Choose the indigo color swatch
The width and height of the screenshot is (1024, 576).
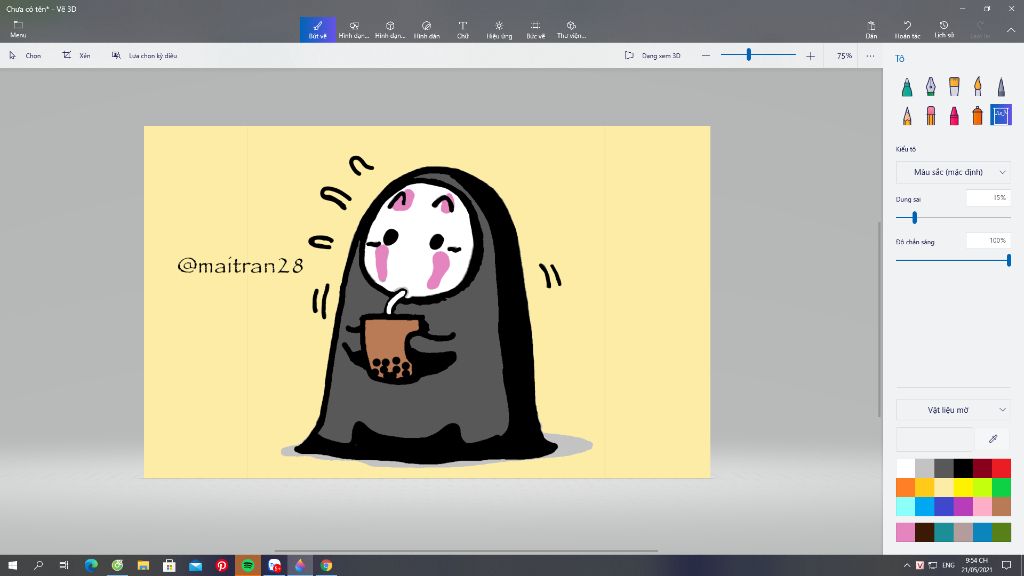(944, 506)
